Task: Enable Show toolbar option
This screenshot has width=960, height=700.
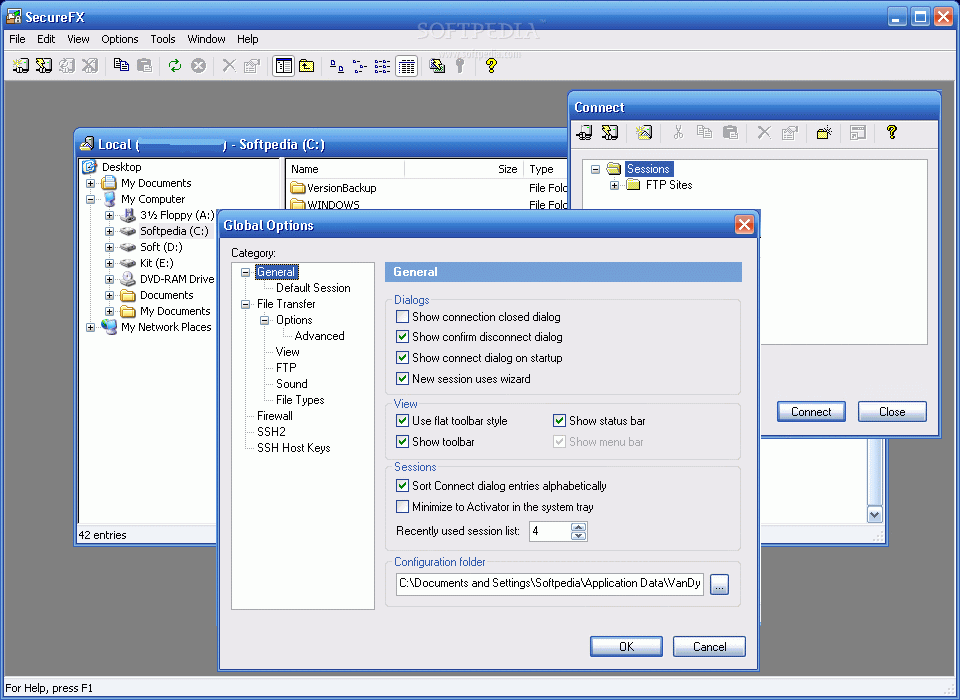Action: [402, 441]
